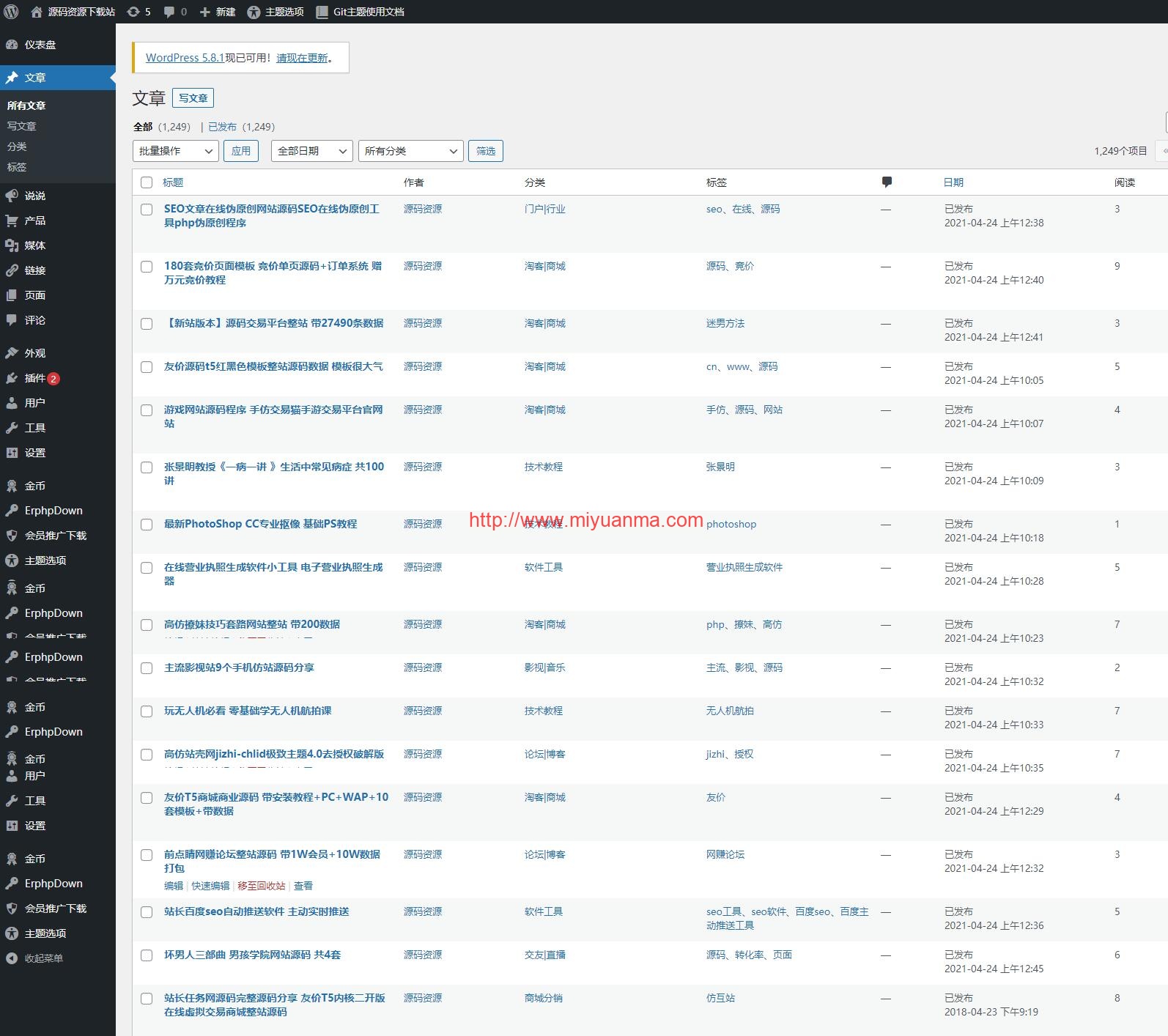
Task: Open post 玩无人机必看 零基础学无人机航拍课
Action: point(248,711)
